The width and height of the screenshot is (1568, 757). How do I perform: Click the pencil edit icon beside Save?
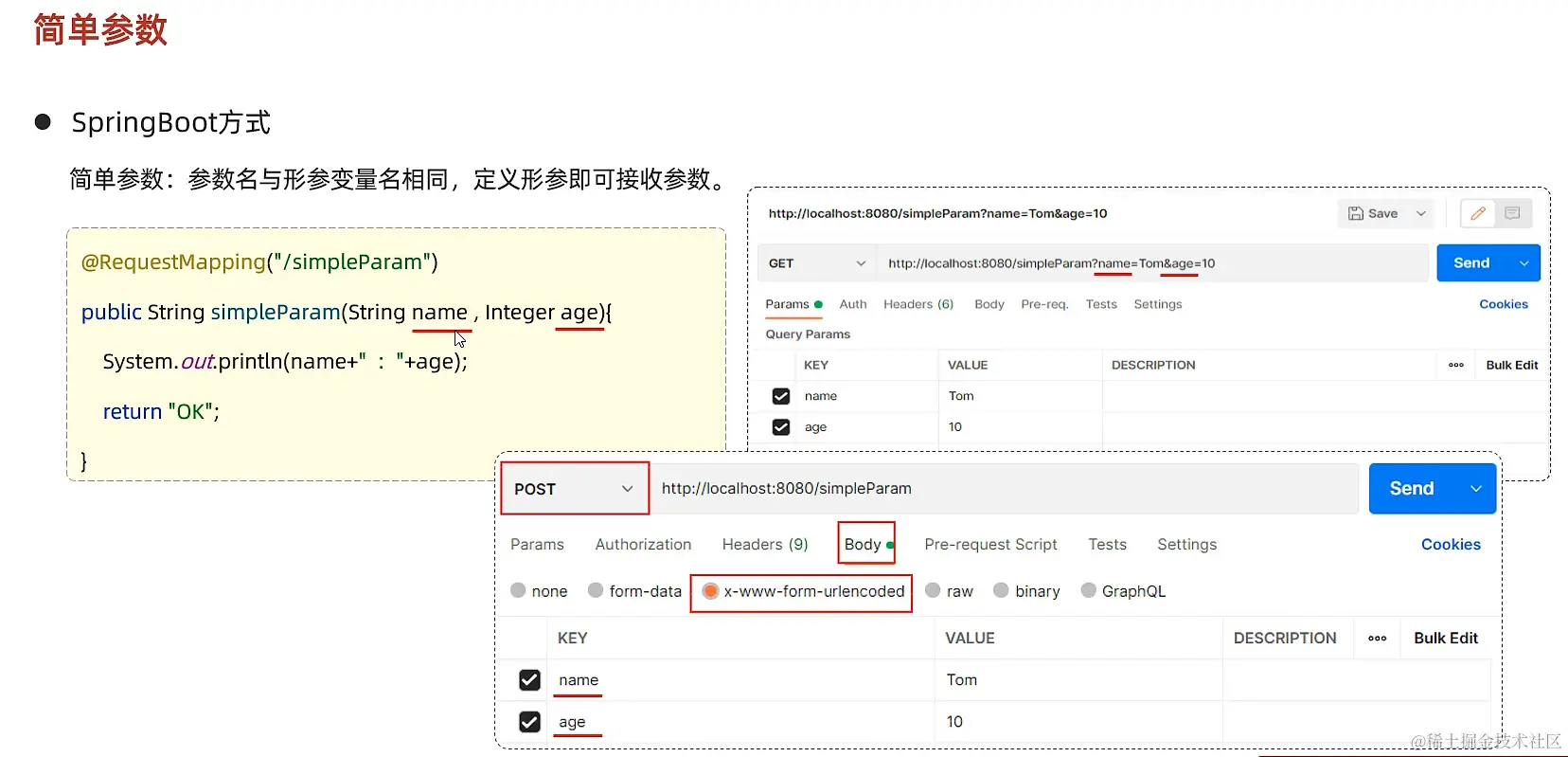[1478, 213]
